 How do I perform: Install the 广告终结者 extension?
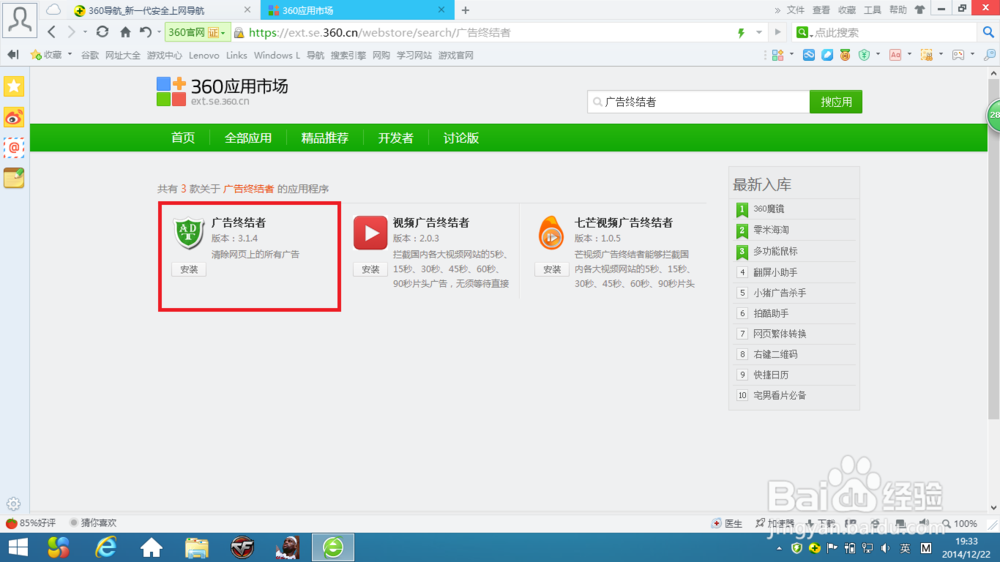(189, 270)
